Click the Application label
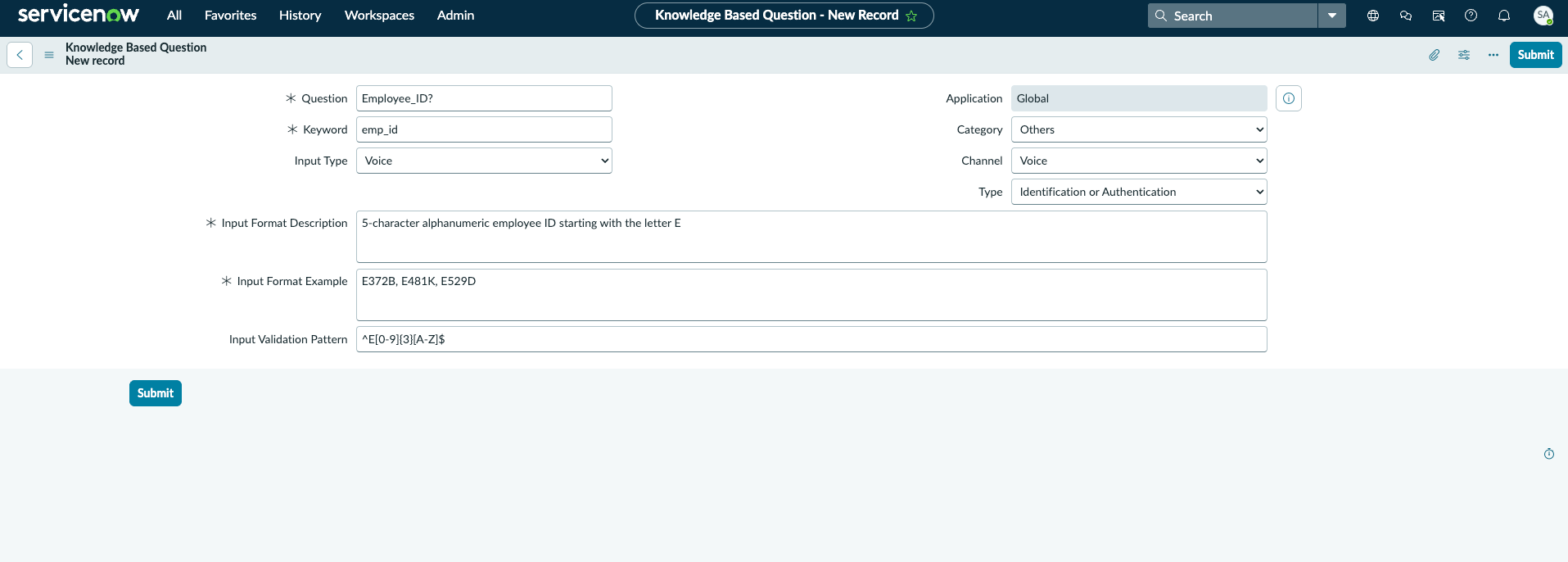This screenshot has width=1568, height=562. click(974, 98)
